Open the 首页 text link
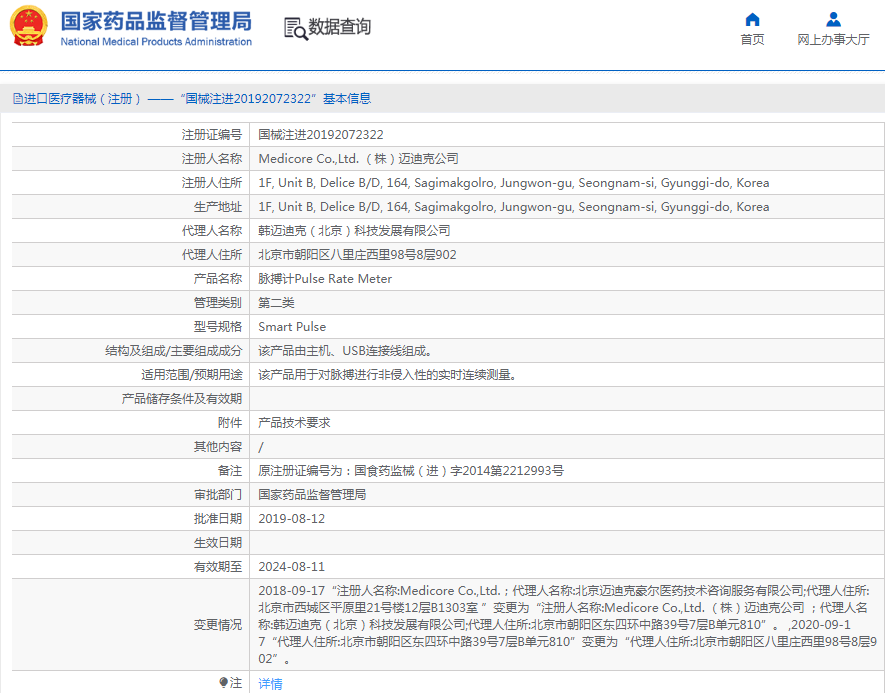 tap(752, 40)
